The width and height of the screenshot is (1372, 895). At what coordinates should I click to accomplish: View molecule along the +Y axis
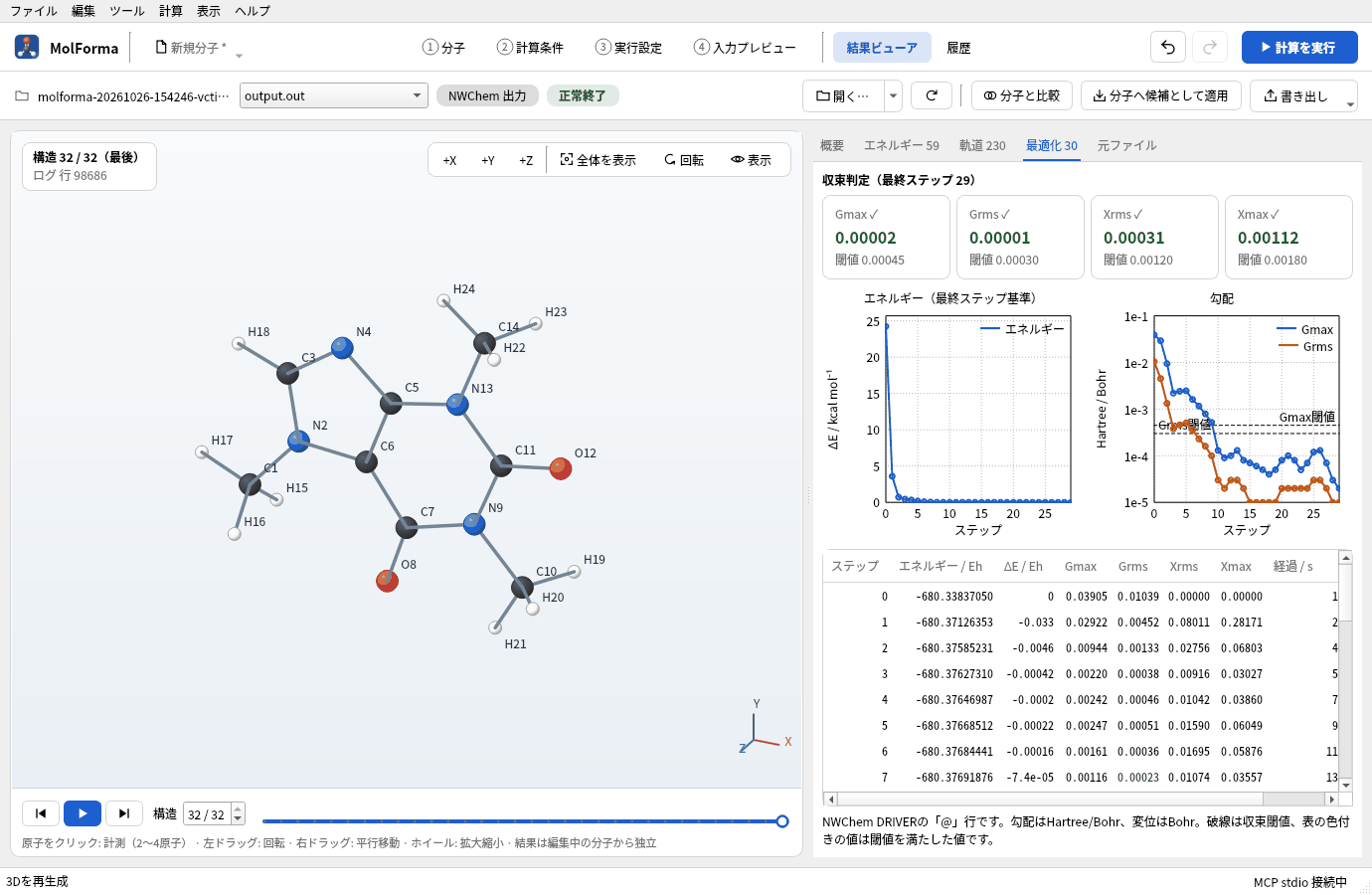coord(488,160)
